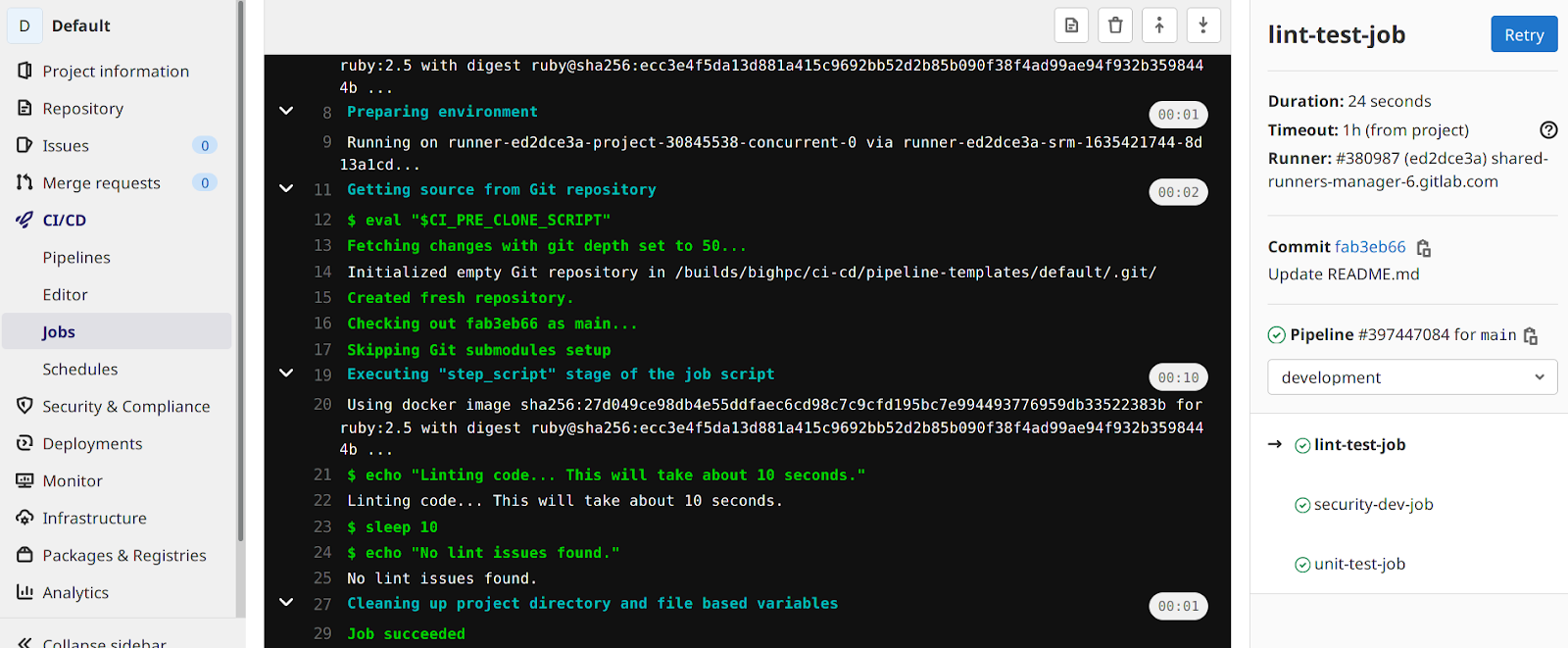1568x648 pixels.
Task: Open Pipelines in the CI/CD submenu
Action: point(76,257)
